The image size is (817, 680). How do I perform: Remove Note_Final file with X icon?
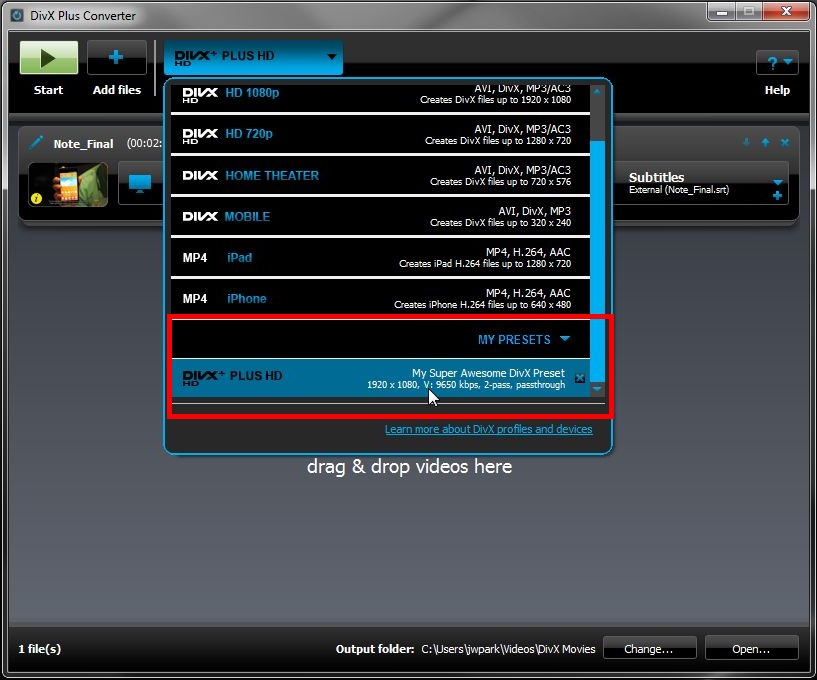785,143
